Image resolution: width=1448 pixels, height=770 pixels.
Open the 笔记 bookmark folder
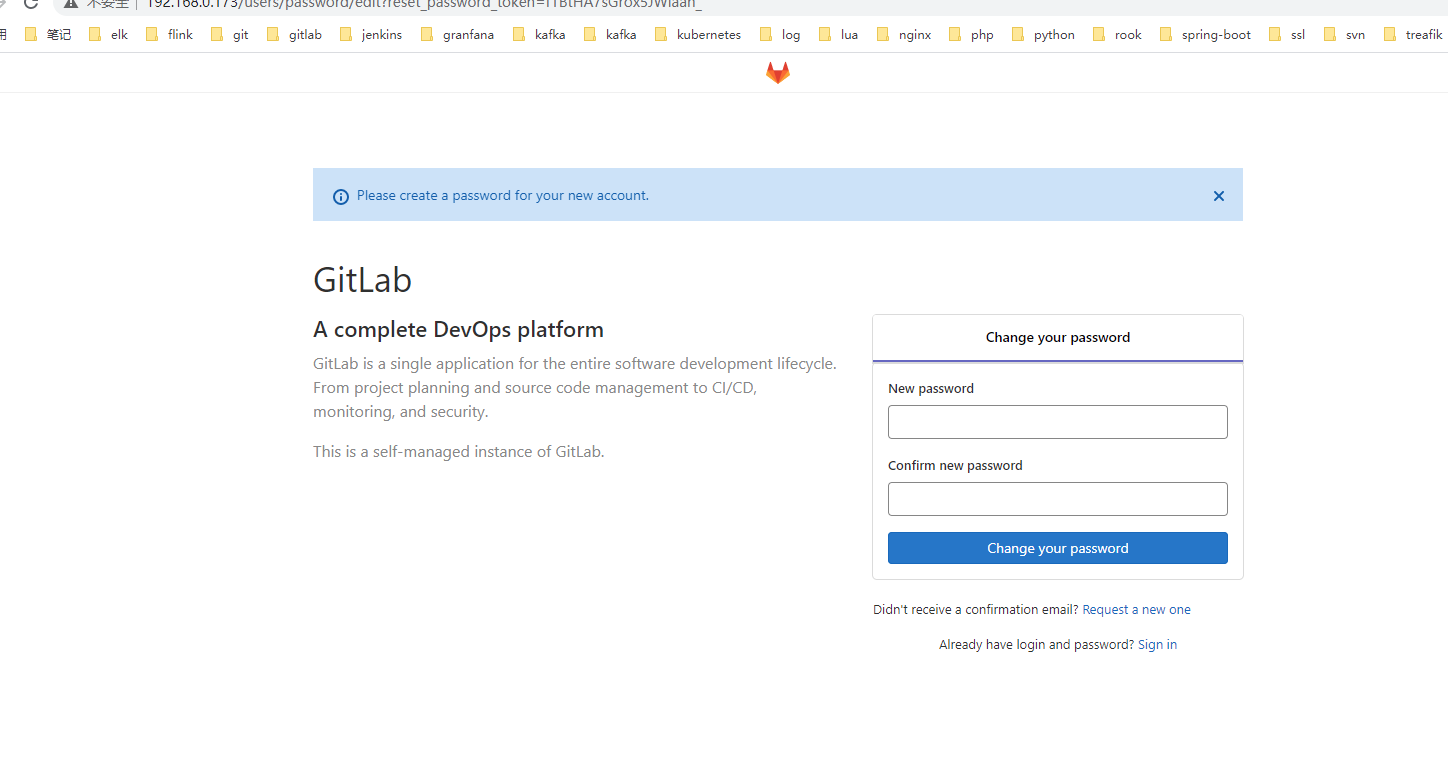(x=48, y=35)
